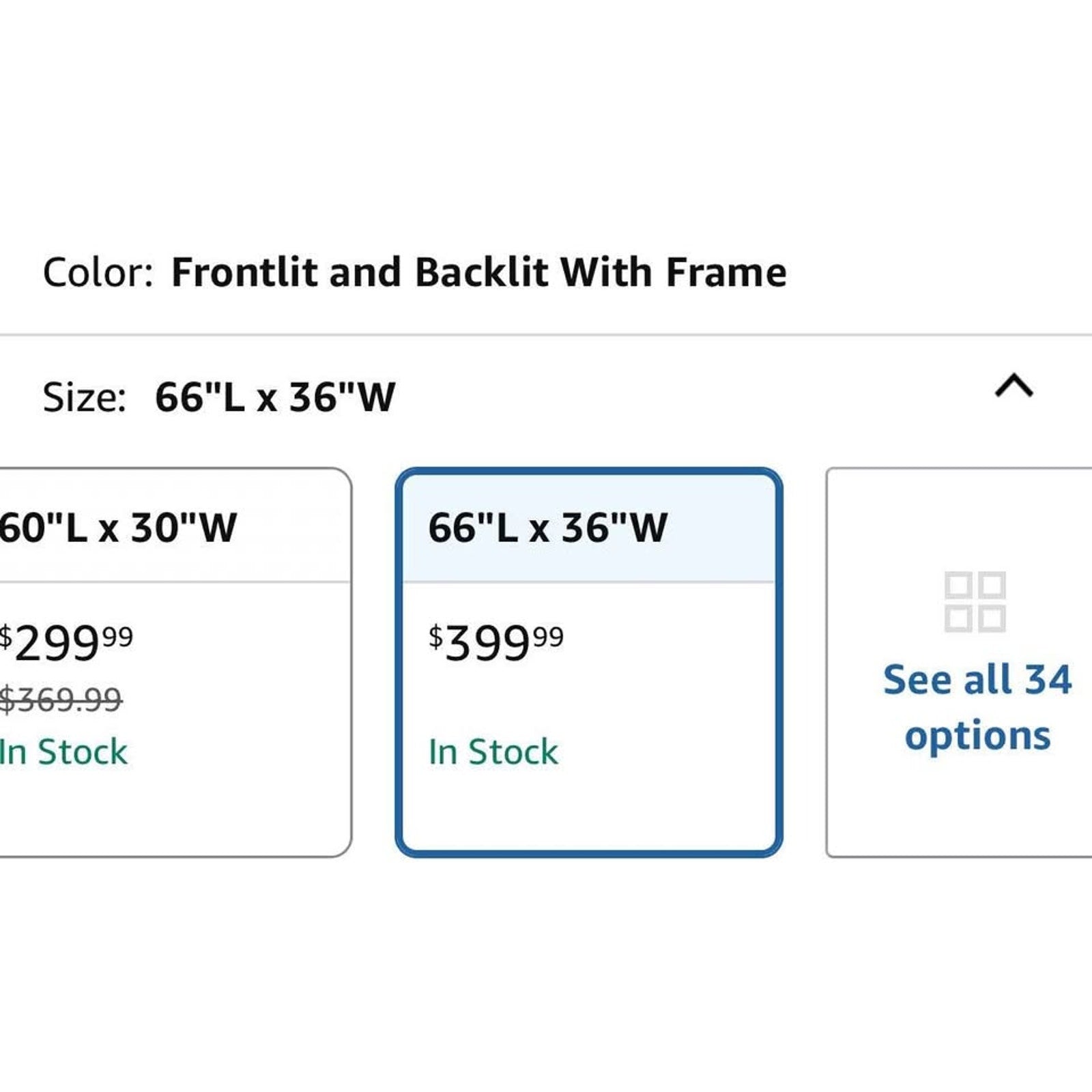This screenshot has height=1092, width=1092.
Task: Click the 99 cents superscript of $299.99
Action: (117, 637)
